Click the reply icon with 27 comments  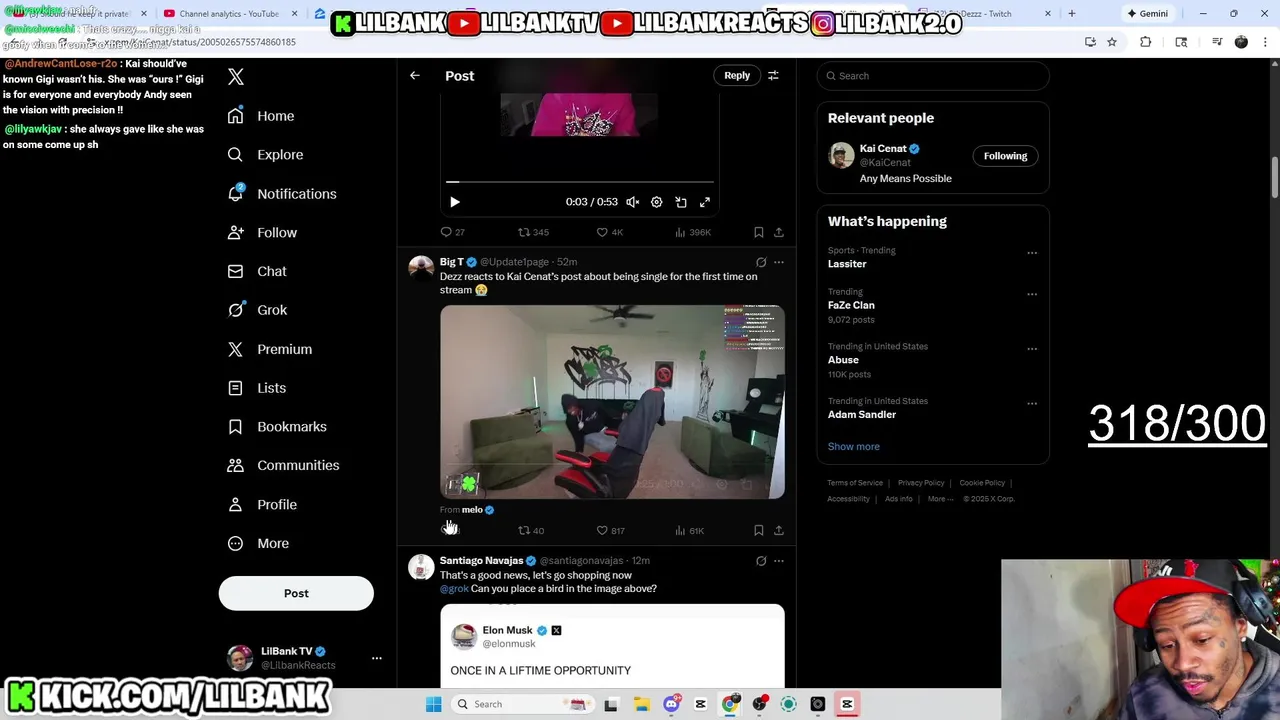(x=453, y=232)
